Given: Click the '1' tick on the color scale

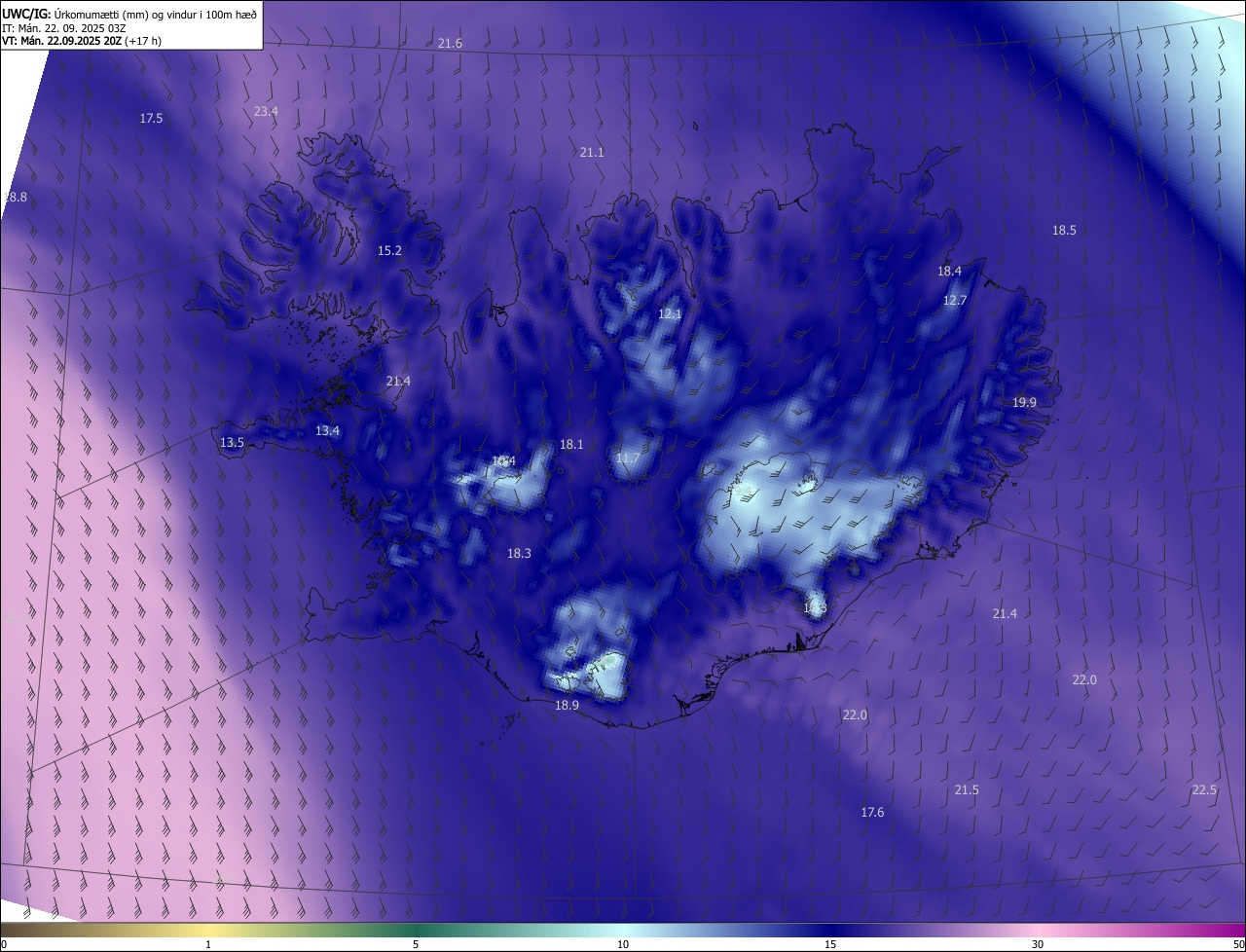Looking at the screenshot, I should coord(209,945).
